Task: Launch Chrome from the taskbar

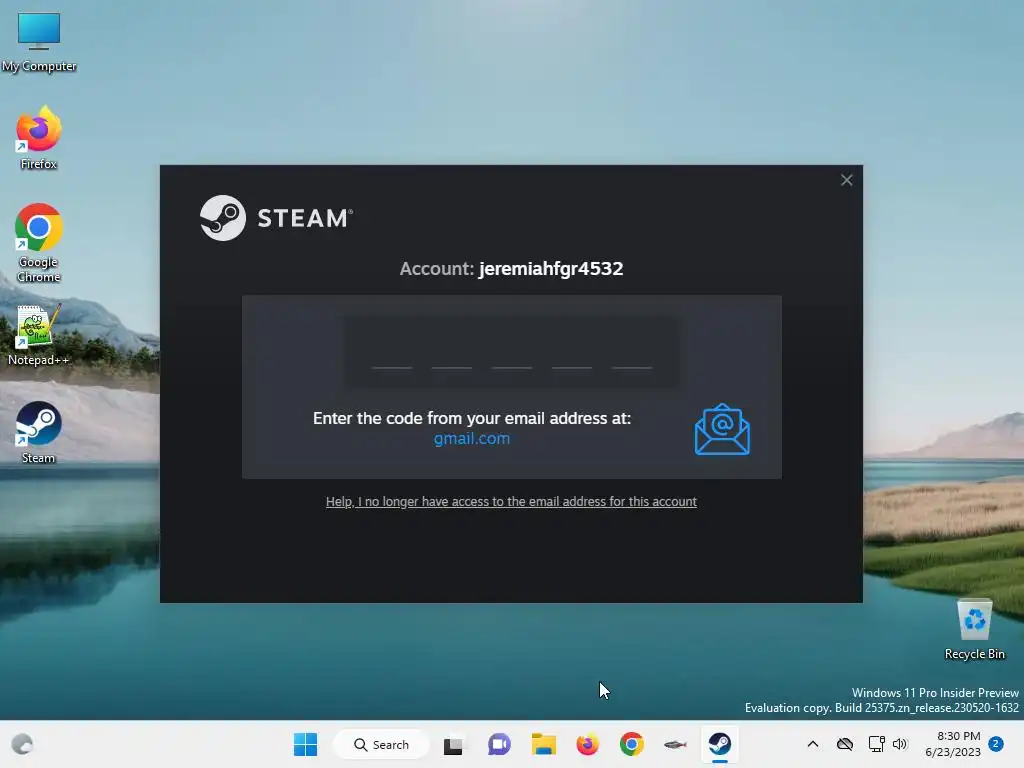Action: tap(632, 744)
